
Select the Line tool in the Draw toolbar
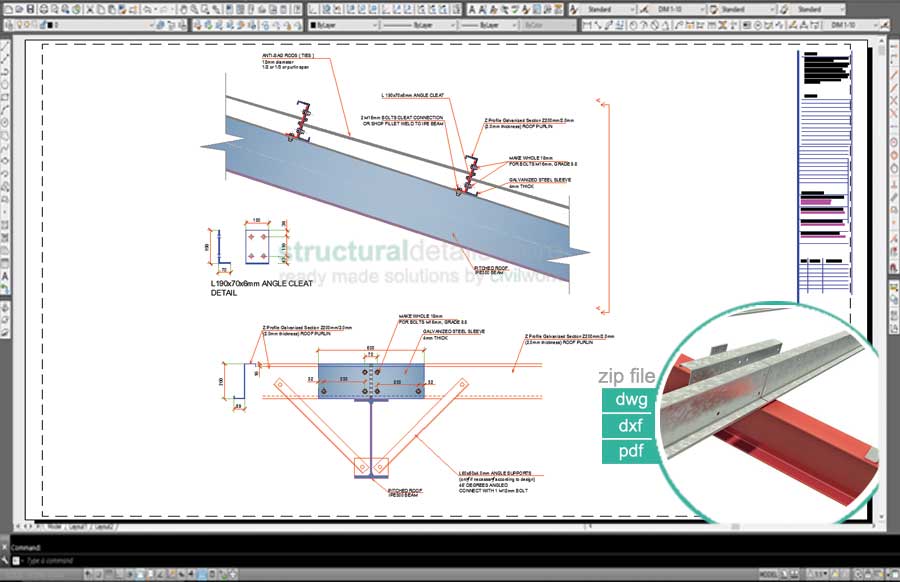pos(7,48)
